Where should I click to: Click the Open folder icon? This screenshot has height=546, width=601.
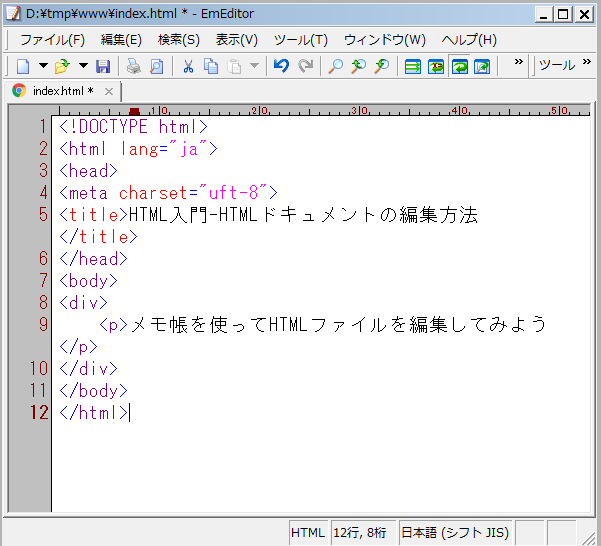click(x=62, y=66)
